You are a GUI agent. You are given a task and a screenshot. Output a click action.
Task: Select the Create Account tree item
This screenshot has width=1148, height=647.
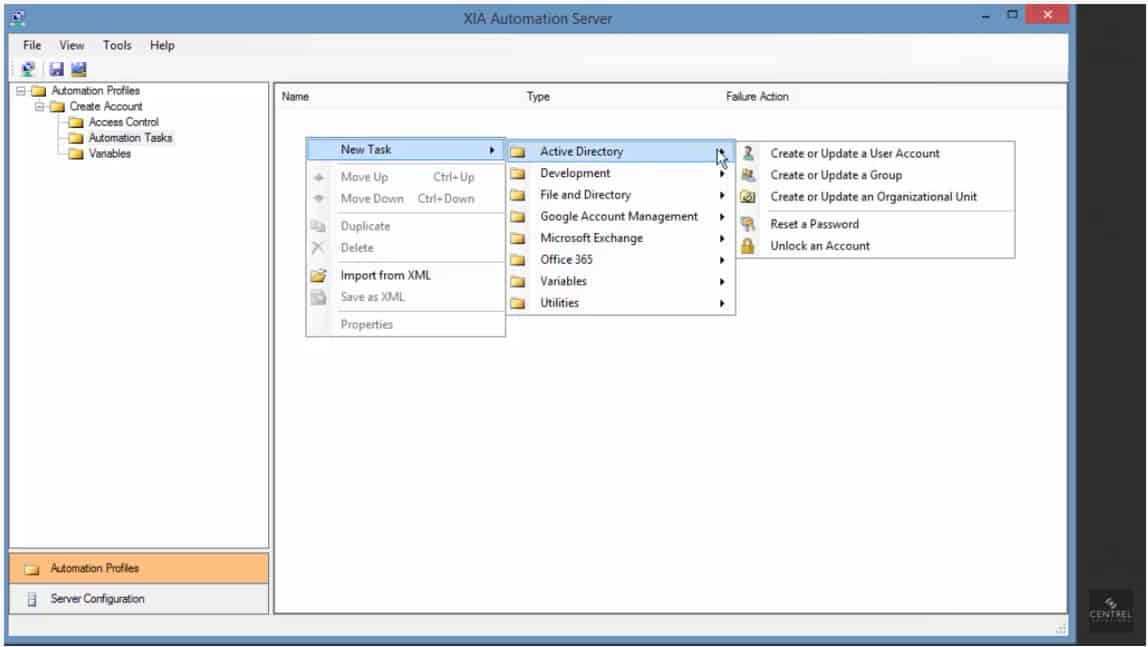coord(105,106)
